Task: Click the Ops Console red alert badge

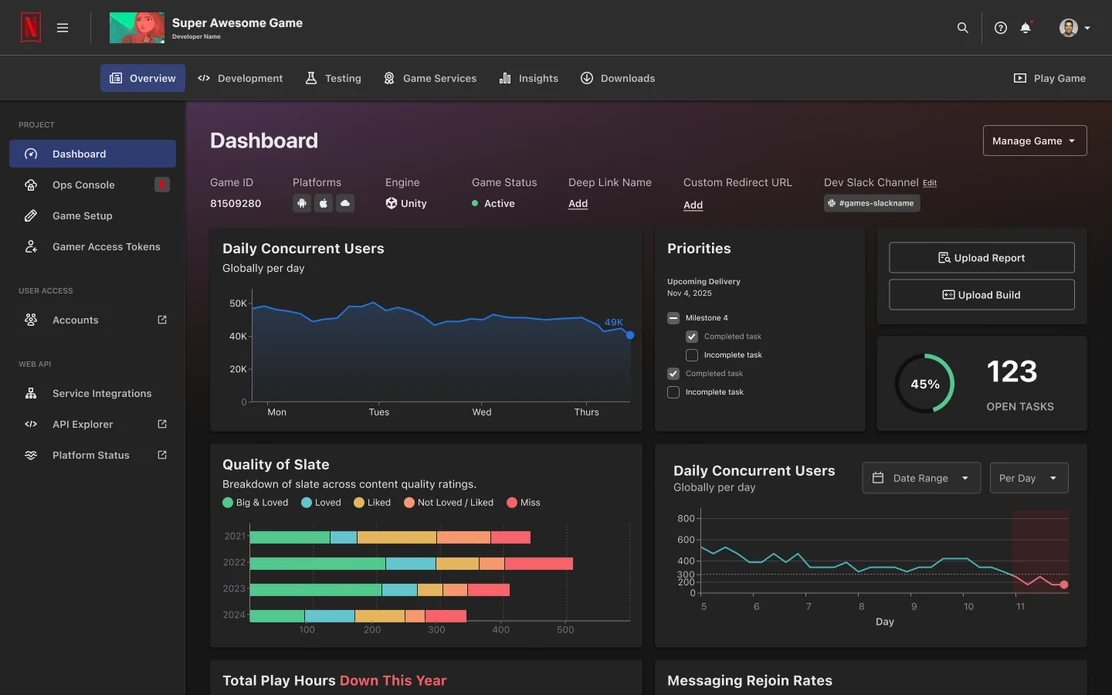Action: click(x=162, y=184)
